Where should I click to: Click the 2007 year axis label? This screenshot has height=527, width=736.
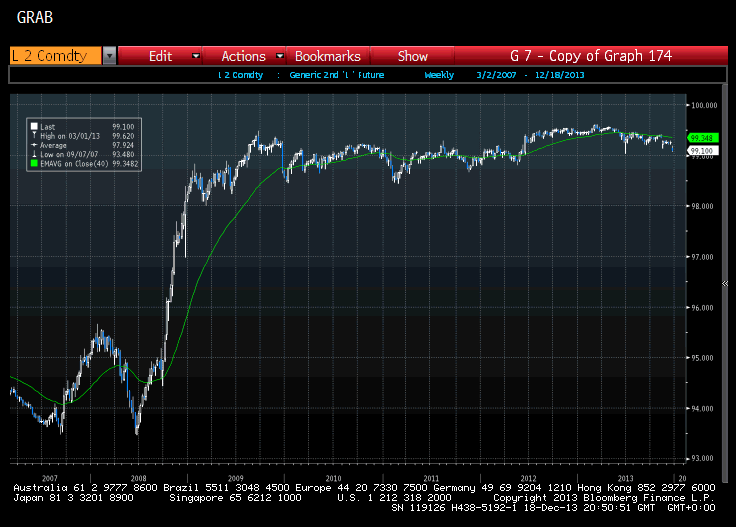pyautogui.click(x=50, y=478)
